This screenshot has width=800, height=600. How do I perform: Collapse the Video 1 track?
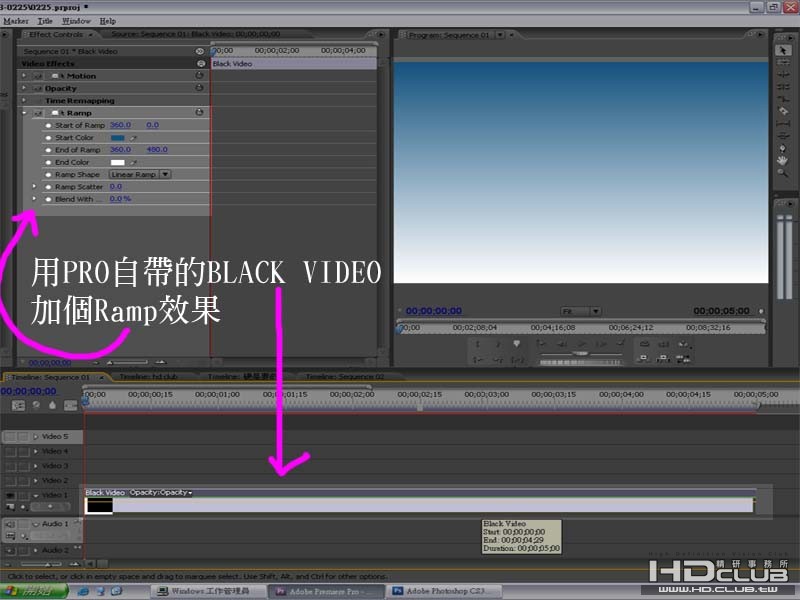(36, 495)
